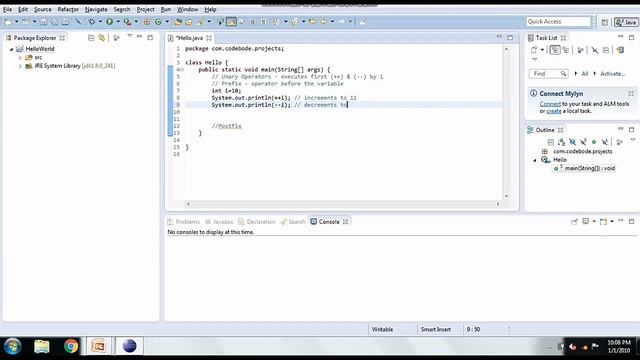Toggle Hide Non-Public Members green dot in Outline
Viewport: 640px width, 360px height.
tap(594, 142)
